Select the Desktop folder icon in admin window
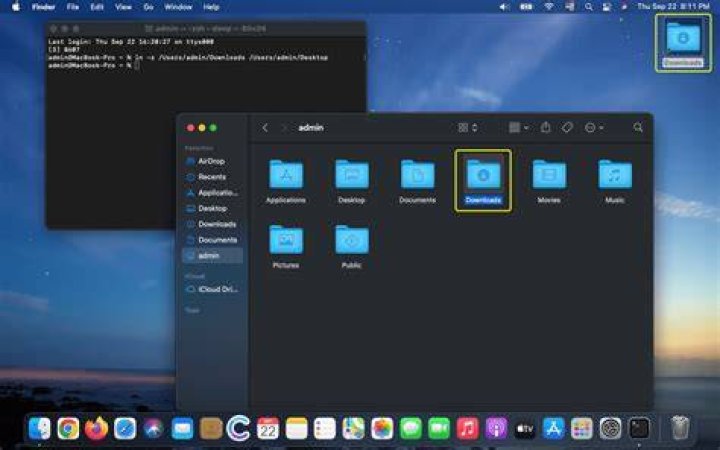This screenshot has width=720, height=450. [352, 181]
